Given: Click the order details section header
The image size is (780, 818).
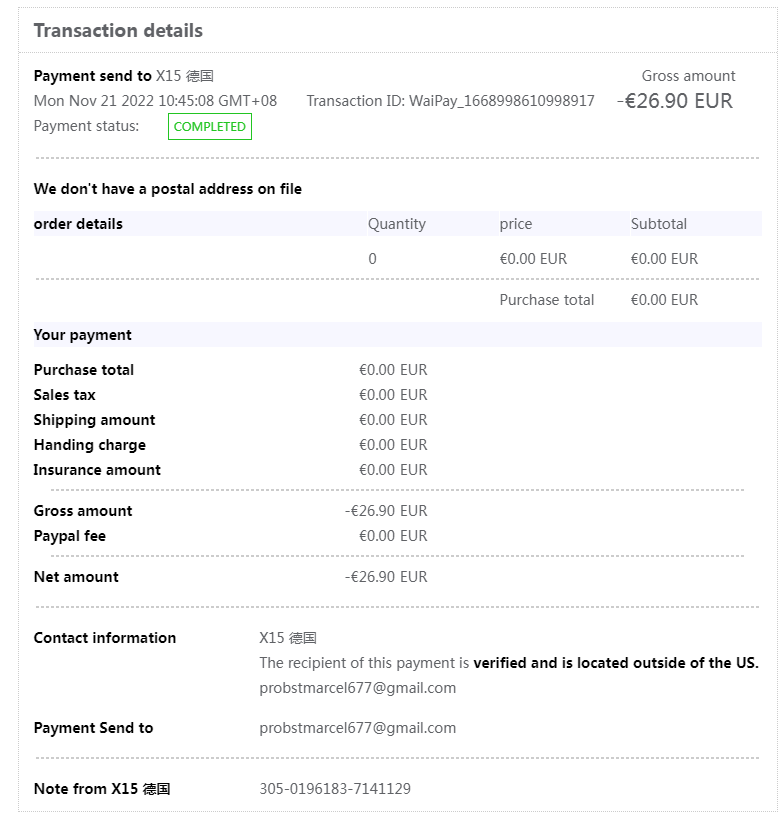Looking at the screenshot, I should tap(78, 224).
